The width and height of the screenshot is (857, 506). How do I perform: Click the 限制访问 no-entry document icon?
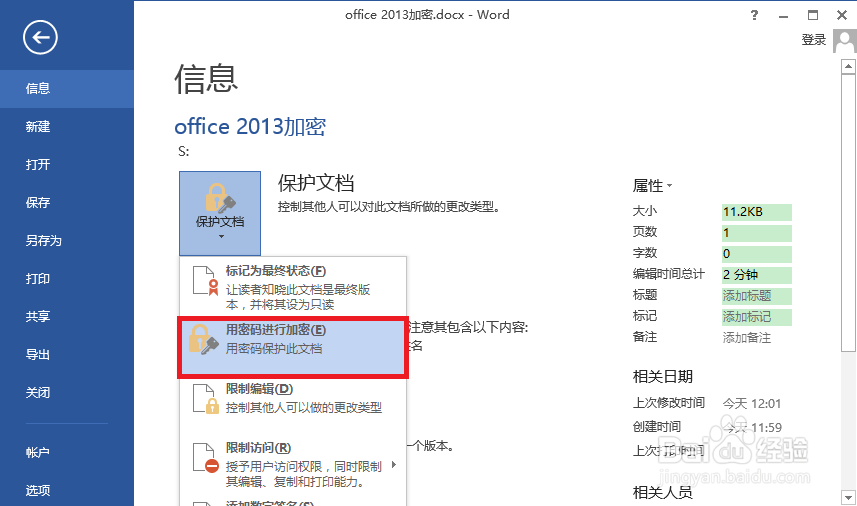pyautogui.click(x=206, y=458)
